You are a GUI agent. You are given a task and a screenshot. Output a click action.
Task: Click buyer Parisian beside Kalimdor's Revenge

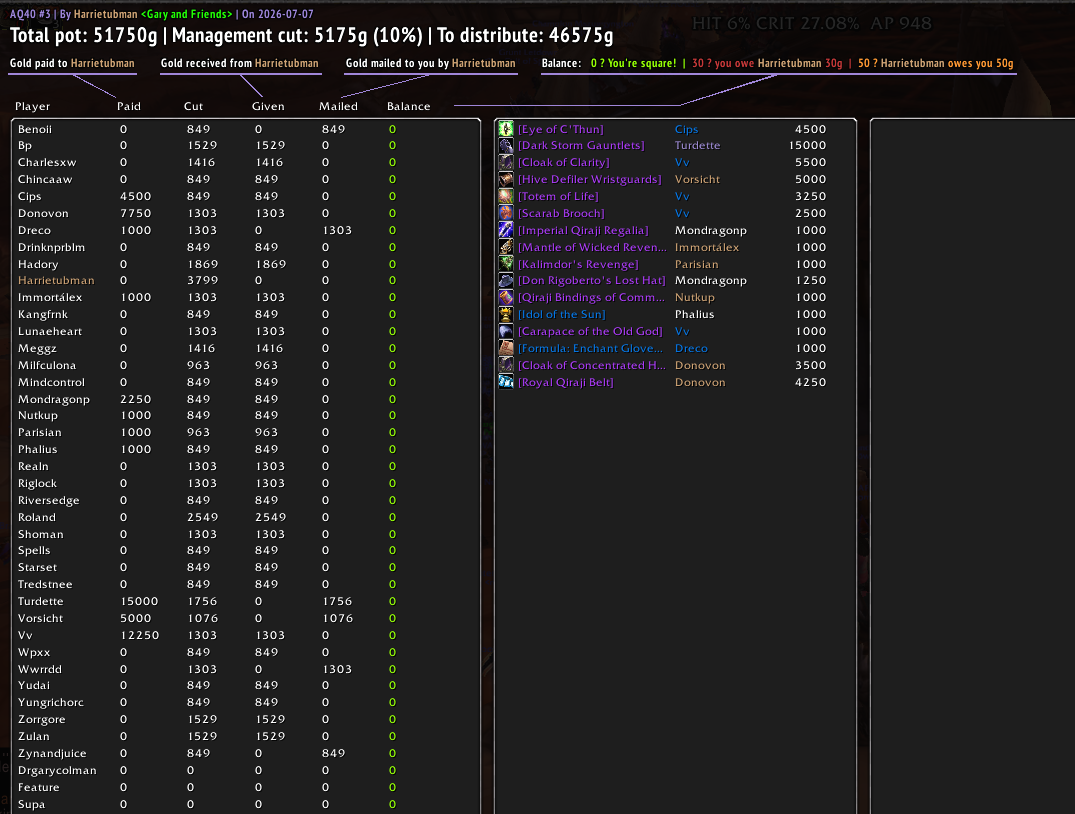(x=697, y=264)
